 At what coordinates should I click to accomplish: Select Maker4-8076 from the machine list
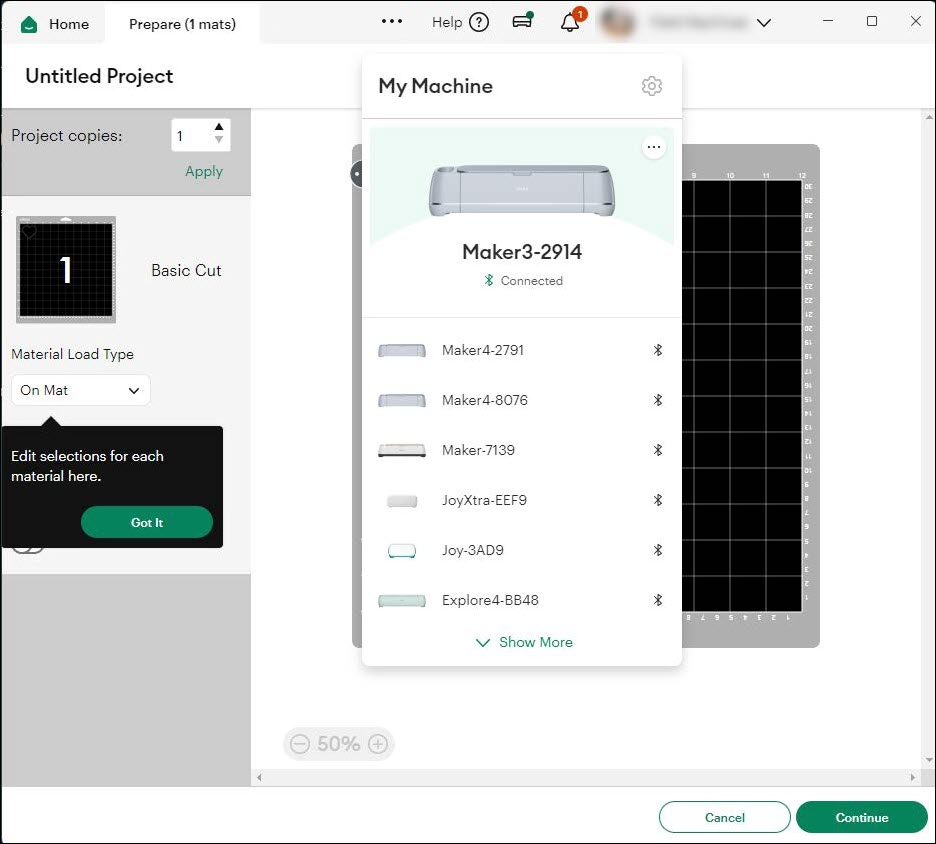click(x=521, y=401)
